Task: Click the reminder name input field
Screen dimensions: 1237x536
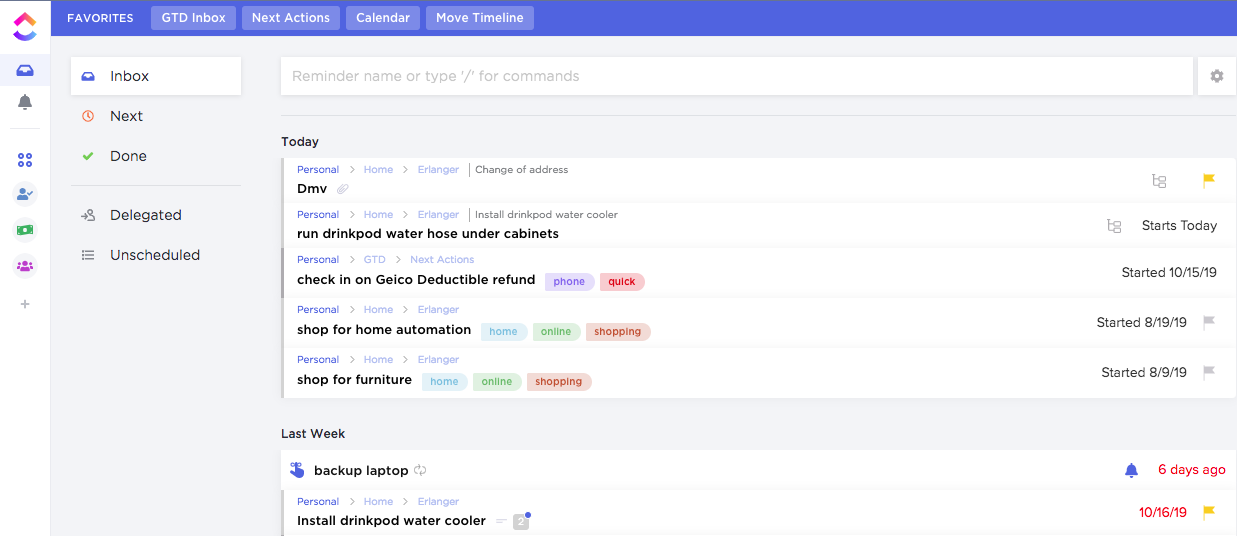Action: click(737, 76)
